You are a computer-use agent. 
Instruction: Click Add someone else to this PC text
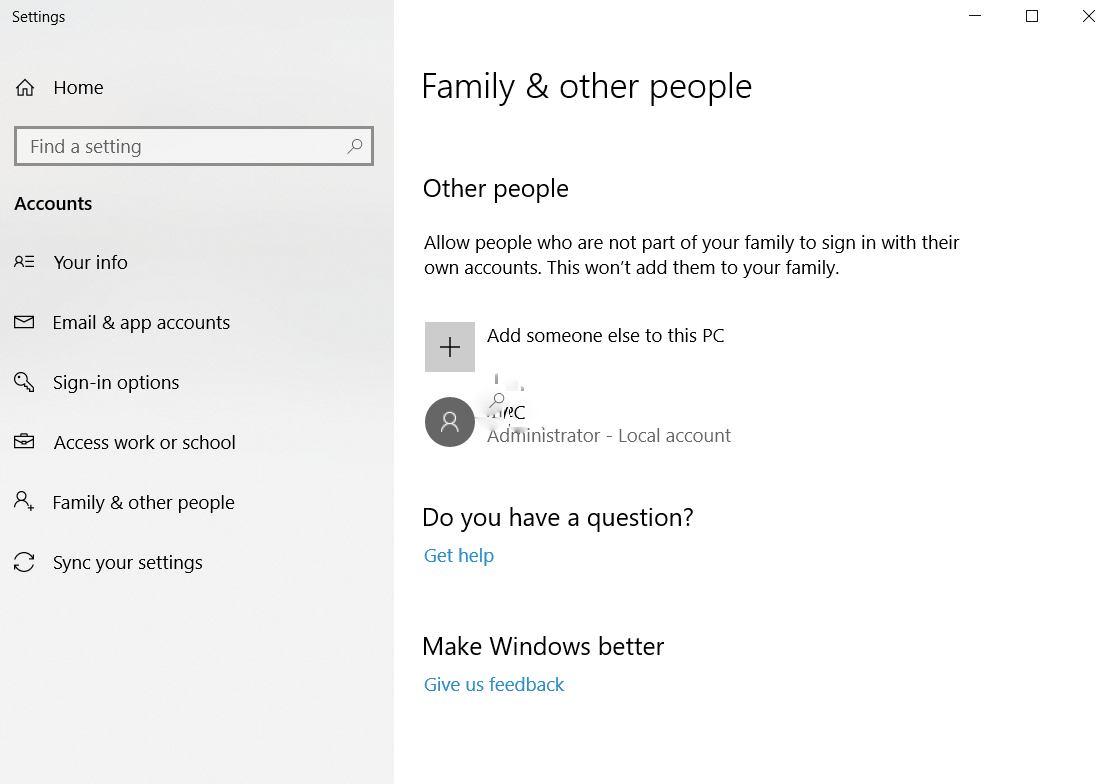pos(605,335)
